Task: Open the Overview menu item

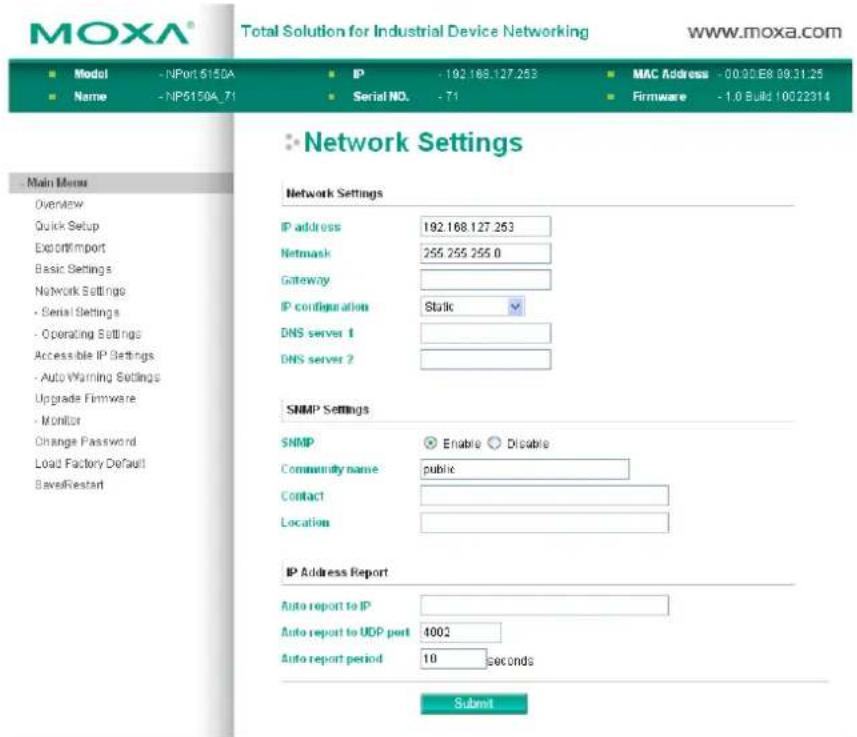Action: (x=59, y=204)
